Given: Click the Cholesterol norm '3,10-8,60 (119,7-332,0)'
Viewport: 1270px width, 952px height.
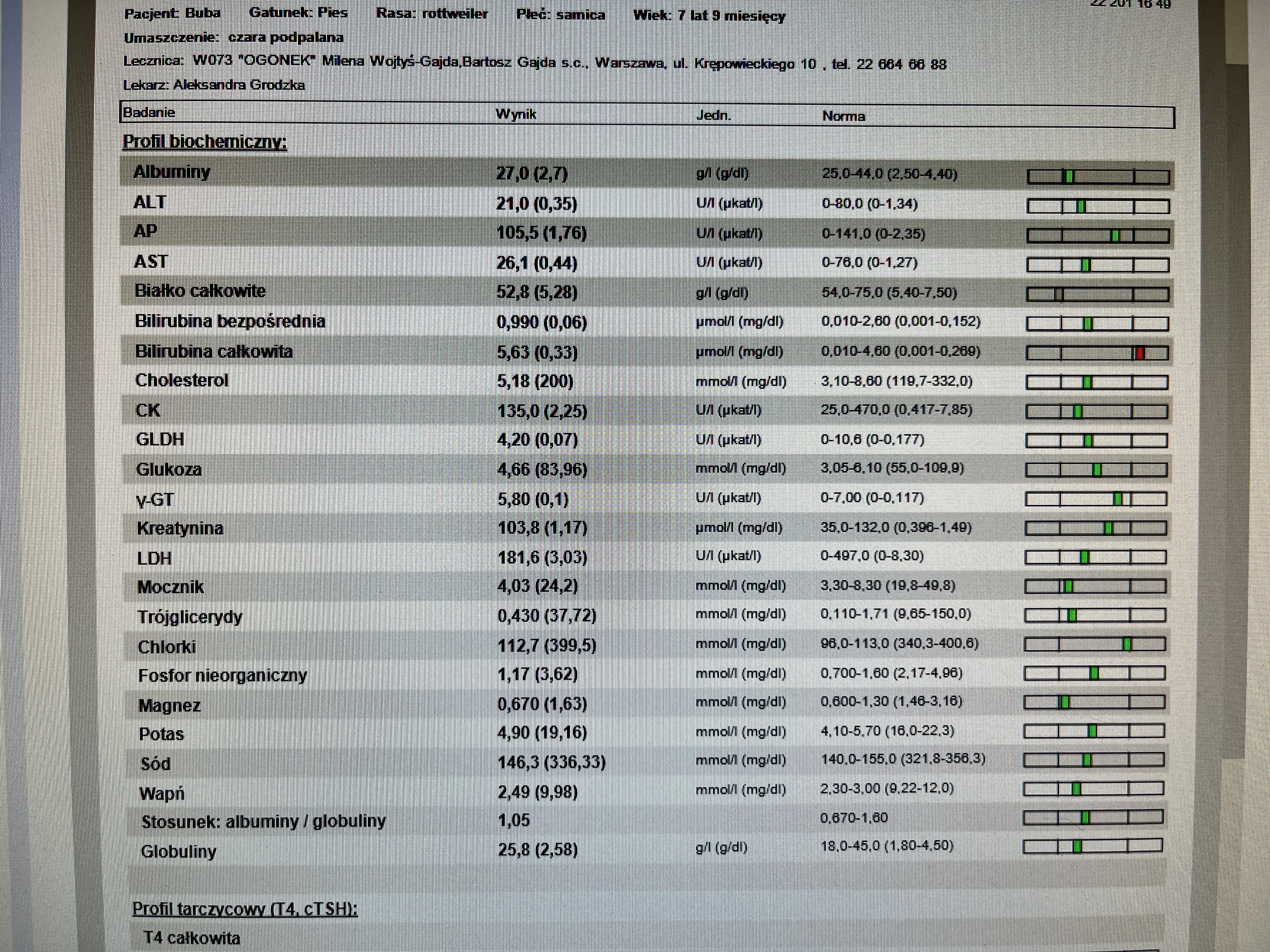Looking at the screenshot, I should (x=896, y=381).
